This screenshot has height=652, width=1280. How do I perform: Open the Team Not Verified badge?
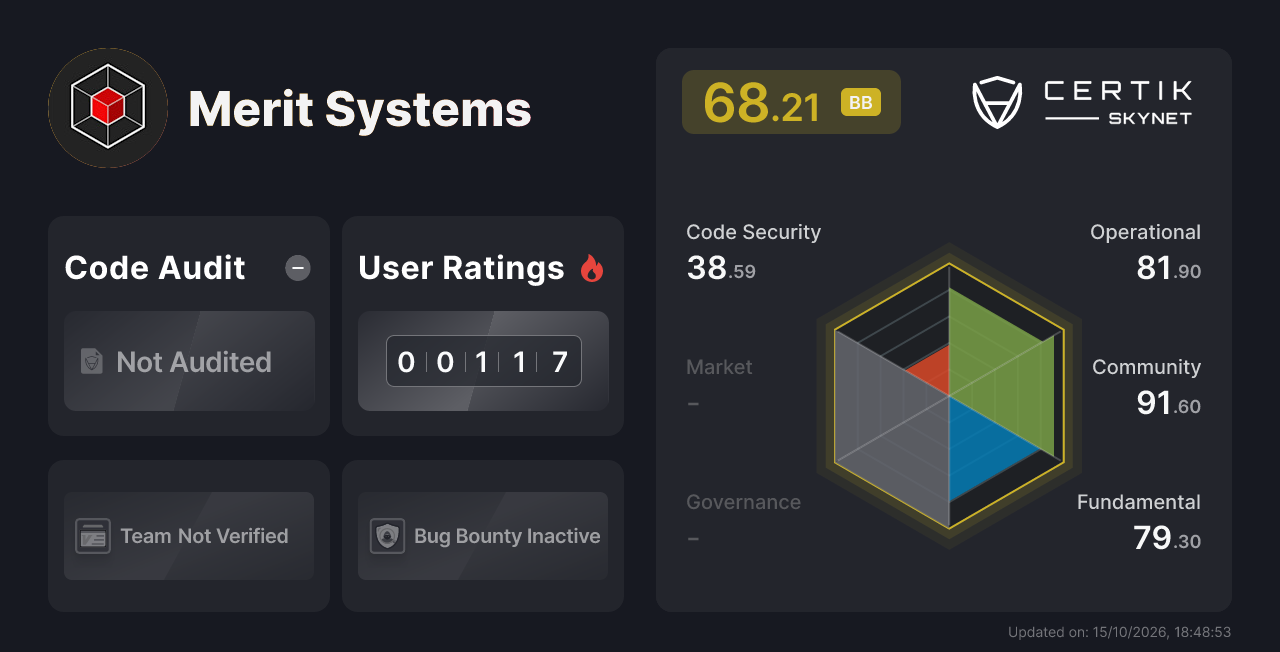click(x=189, y=536)
